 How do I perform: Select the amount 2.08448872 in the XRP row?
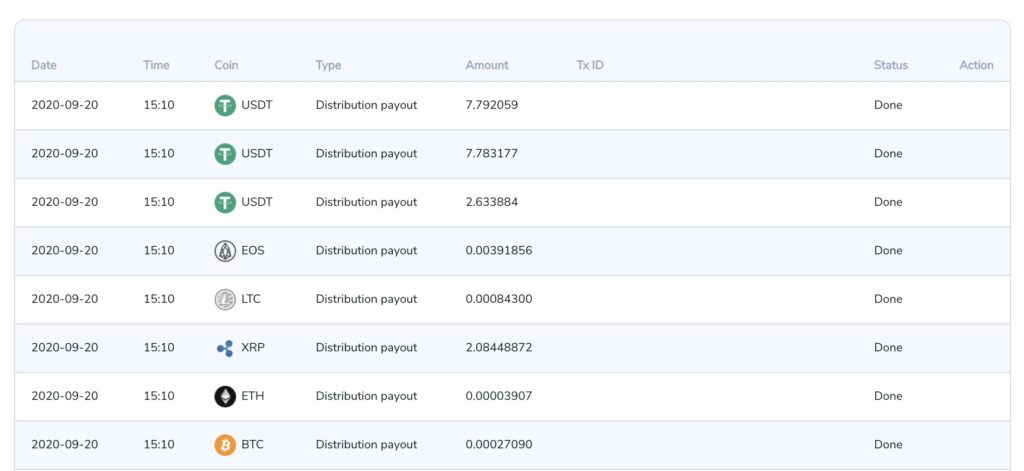pyautogui.click(x=499, y=348)
